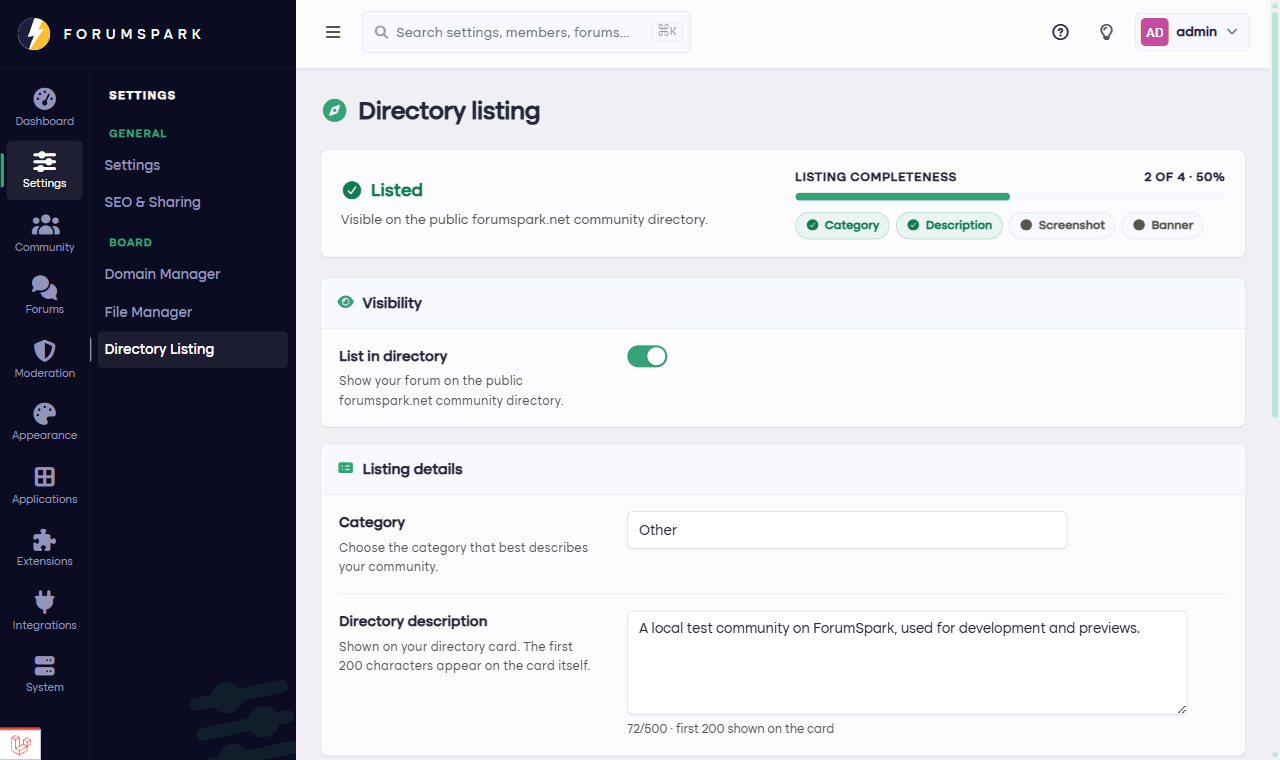This screenshot has width=1280, height=760.
Task: Click the Laravel debug bar icon
Action: [x=20, y=744]
